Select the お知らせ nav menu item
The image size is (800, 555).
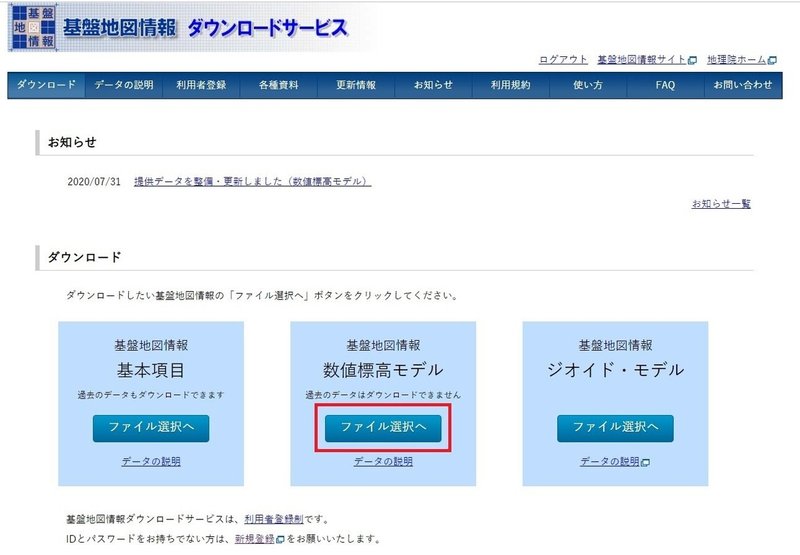pos(433,85)
